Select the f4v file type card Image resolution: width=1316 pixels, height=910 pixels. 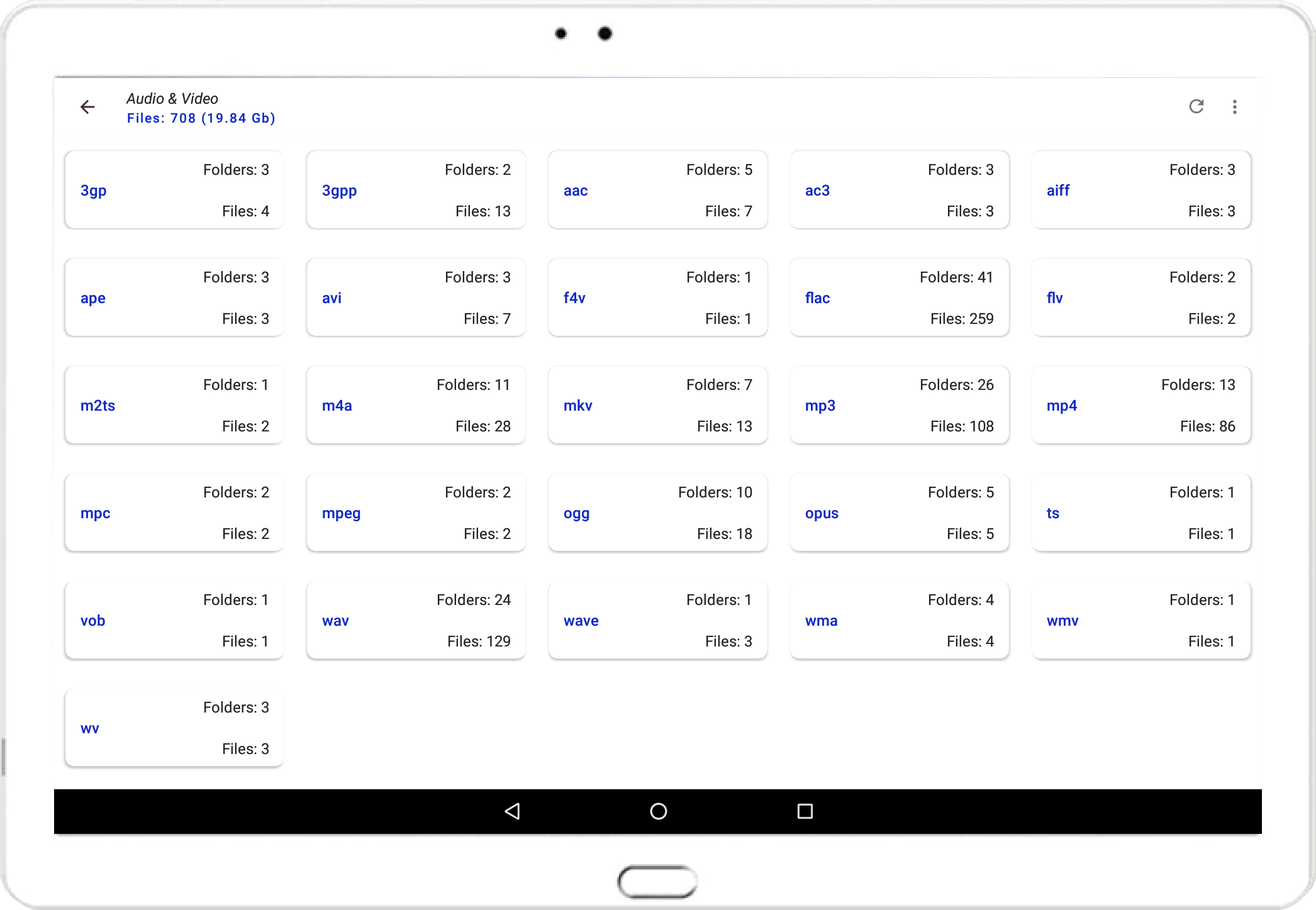tap(657, 297)
